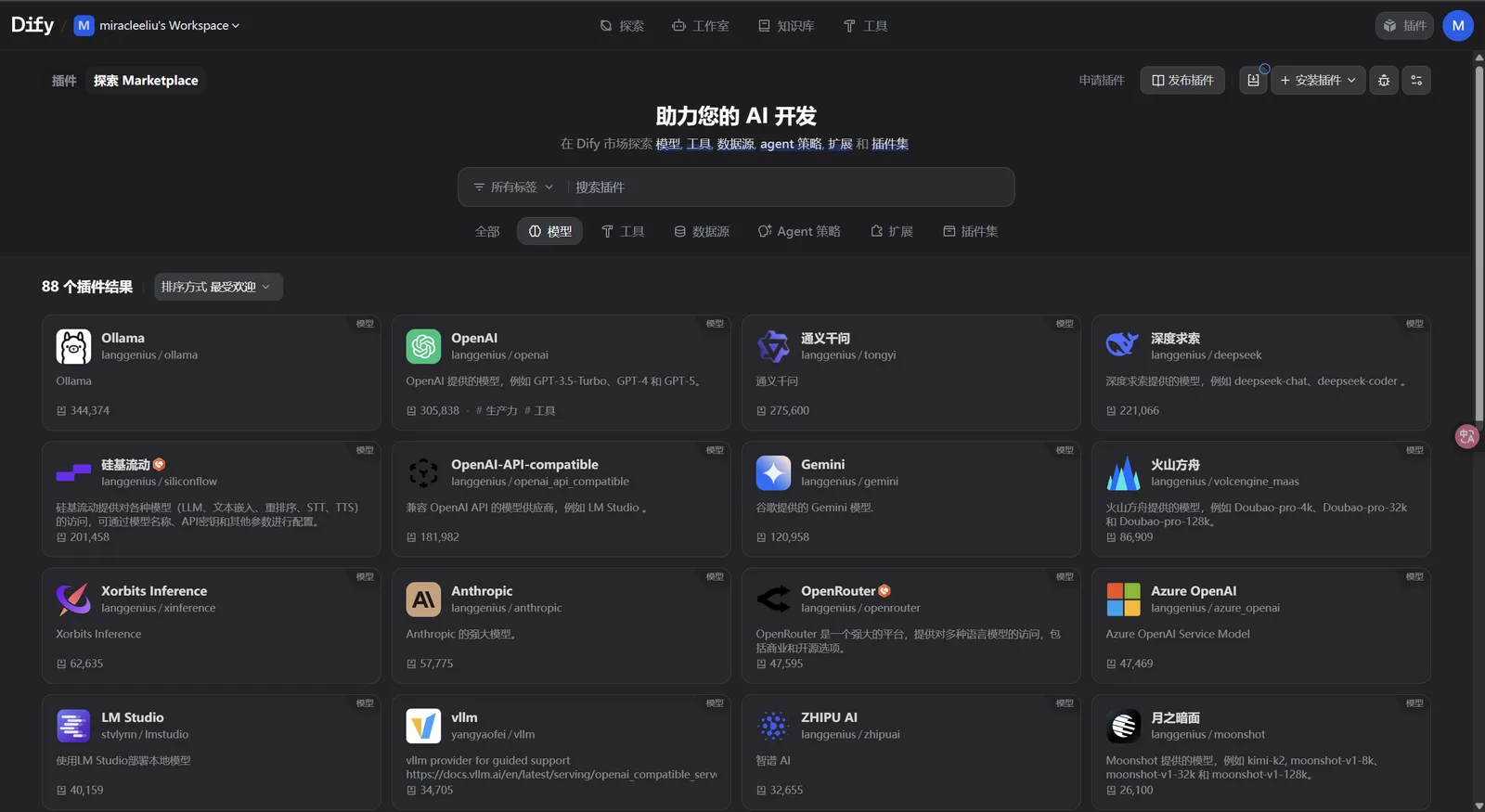Image resolution: width=1485 pixels, height=812 pixels.
Task: Click the vertical page scrollbar
Action: (x=1479, y=241)
